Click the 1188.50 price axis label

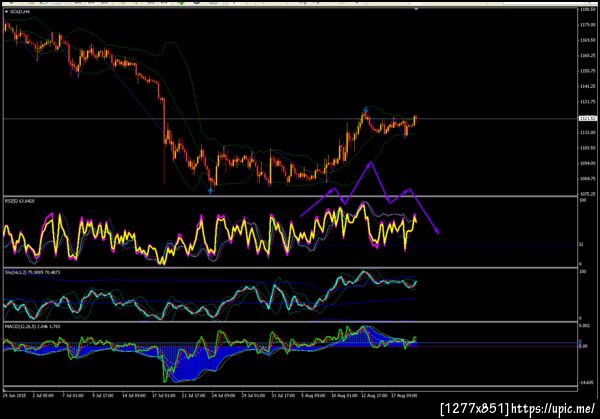click(588, 9)
